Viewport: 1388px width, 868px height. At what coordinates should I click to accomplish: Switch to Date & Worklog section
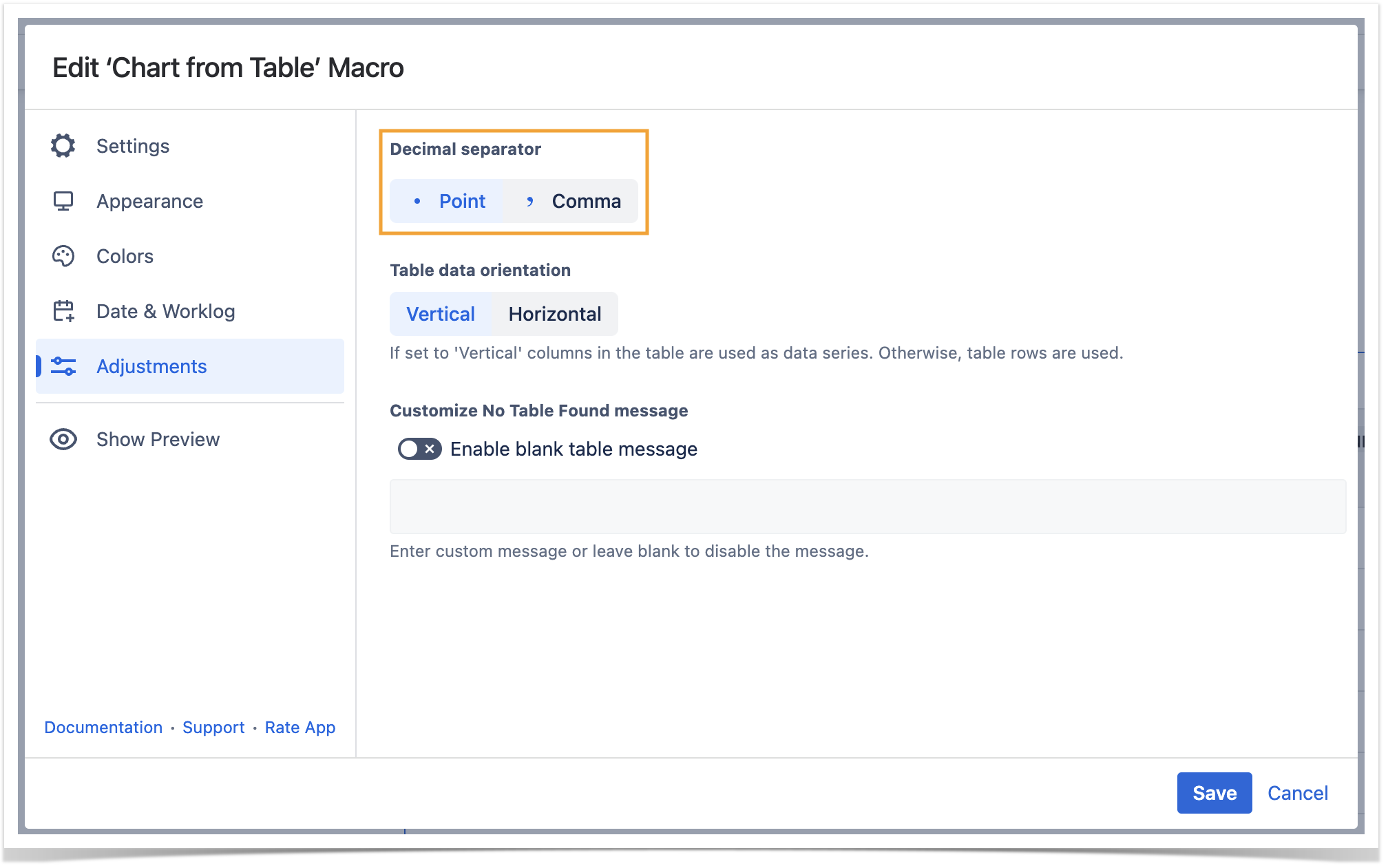[165, 311]
